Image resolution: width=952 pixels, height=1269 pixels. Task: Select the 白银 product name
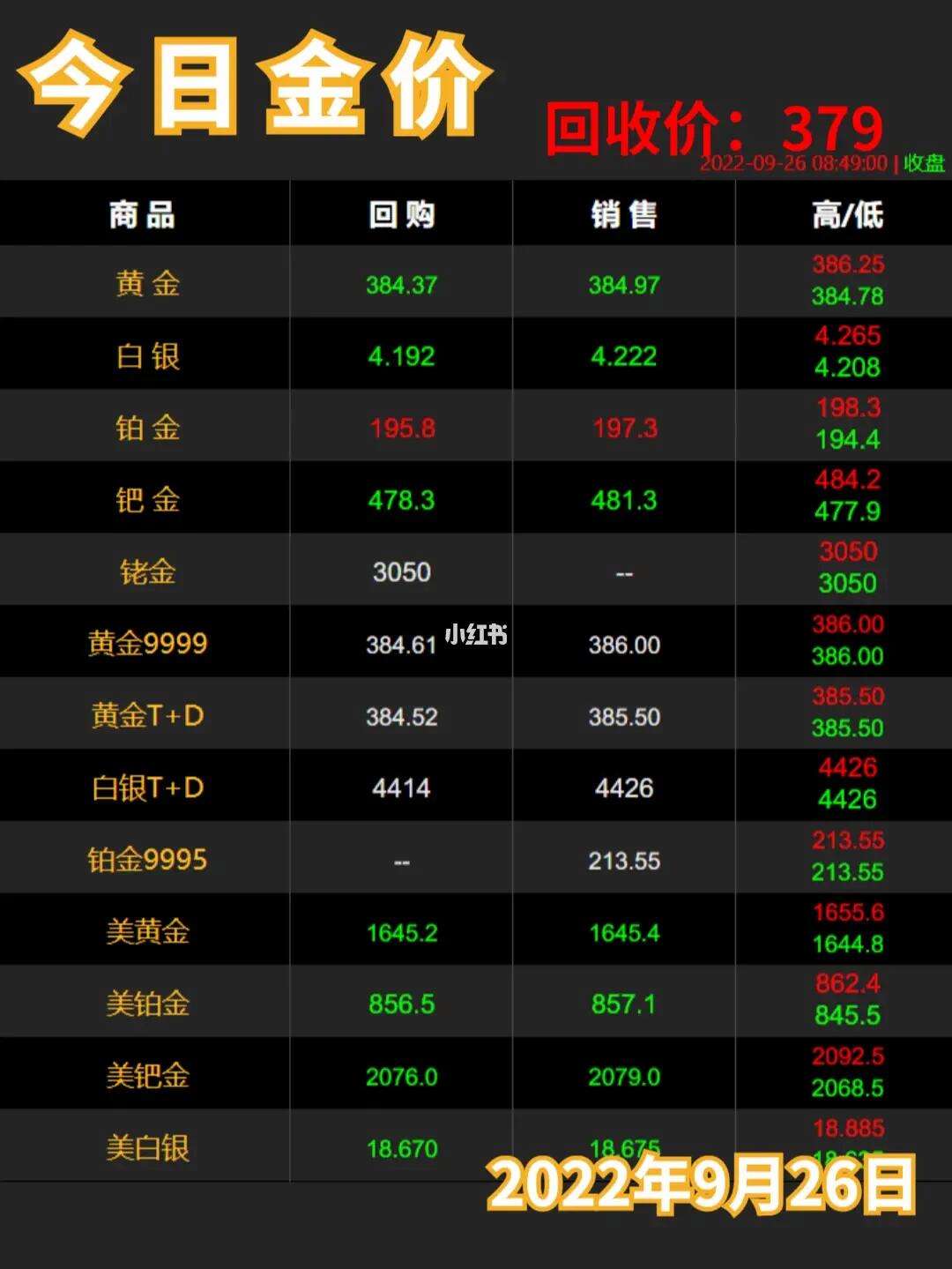147,356
